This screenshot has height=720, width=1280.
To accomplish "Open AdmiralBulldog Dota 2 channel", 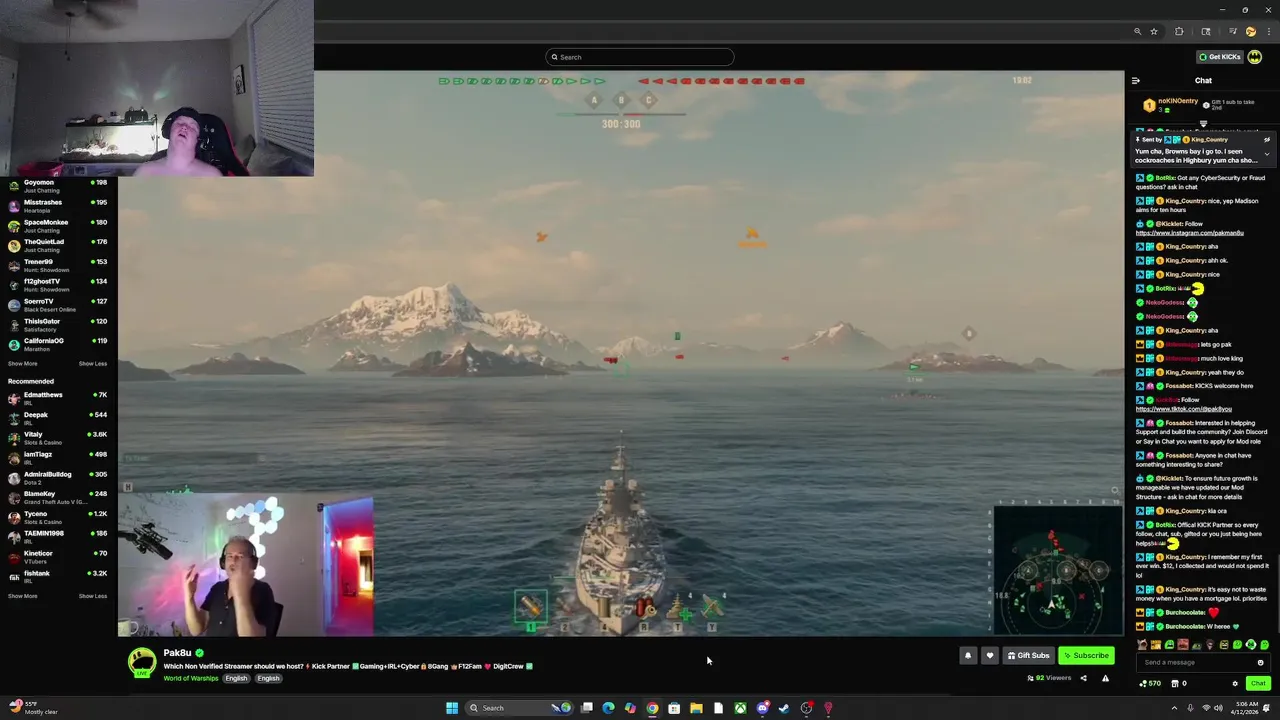I will (x=58, y=477).
